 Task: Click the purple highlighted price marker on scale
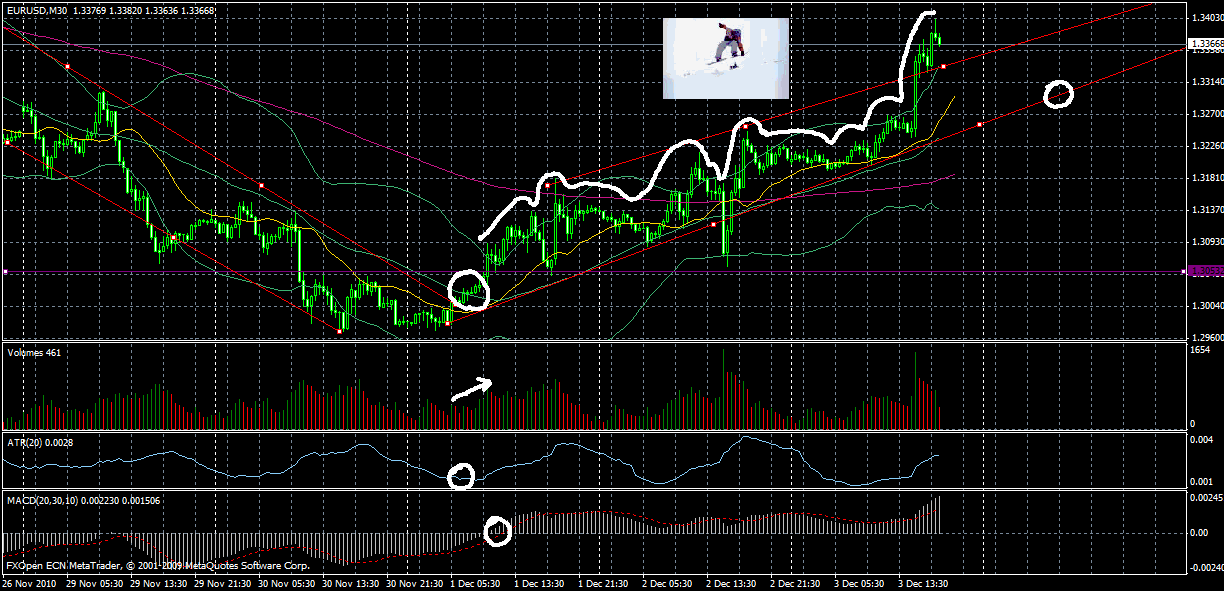pos(1203,271)
